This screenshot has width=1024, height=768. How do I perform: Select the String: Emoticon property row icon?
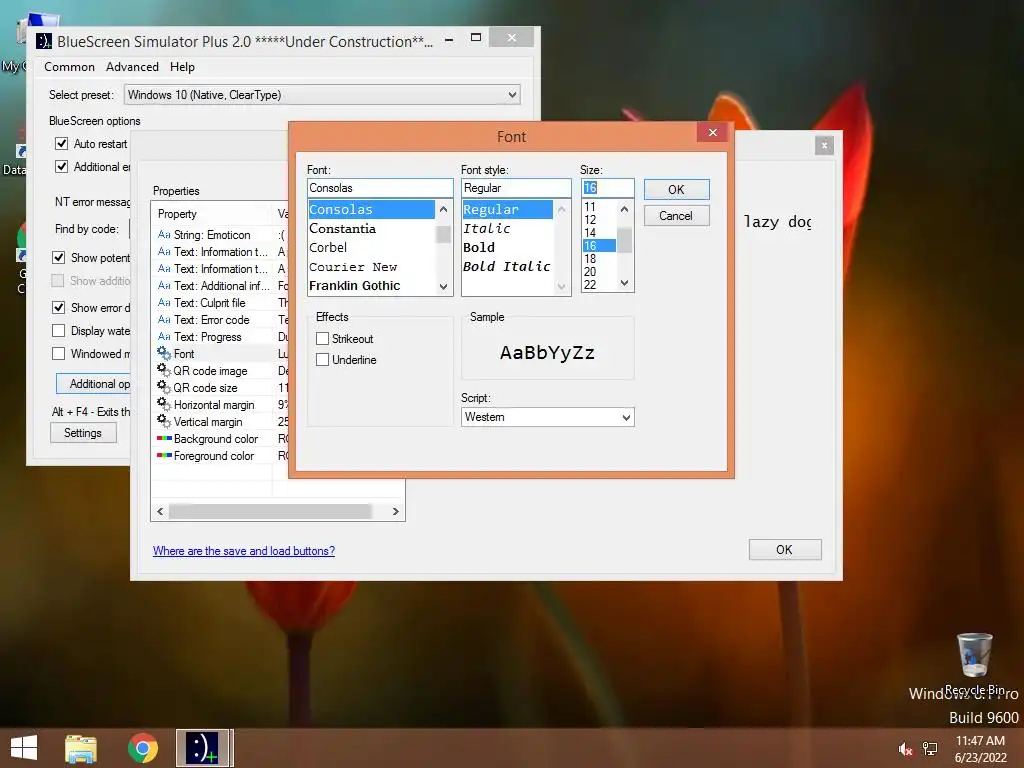(164, 234)
